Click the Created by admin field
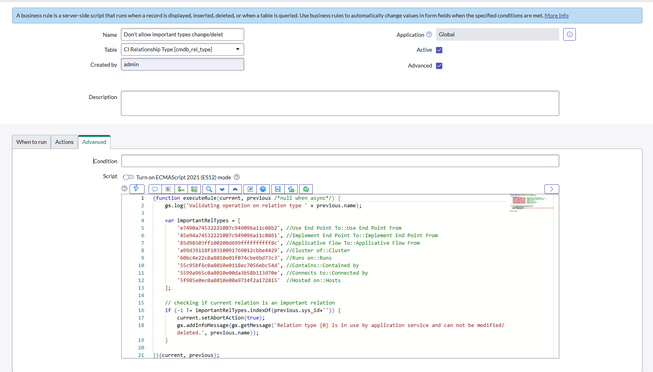653x372 pixels. coord(182,65)
